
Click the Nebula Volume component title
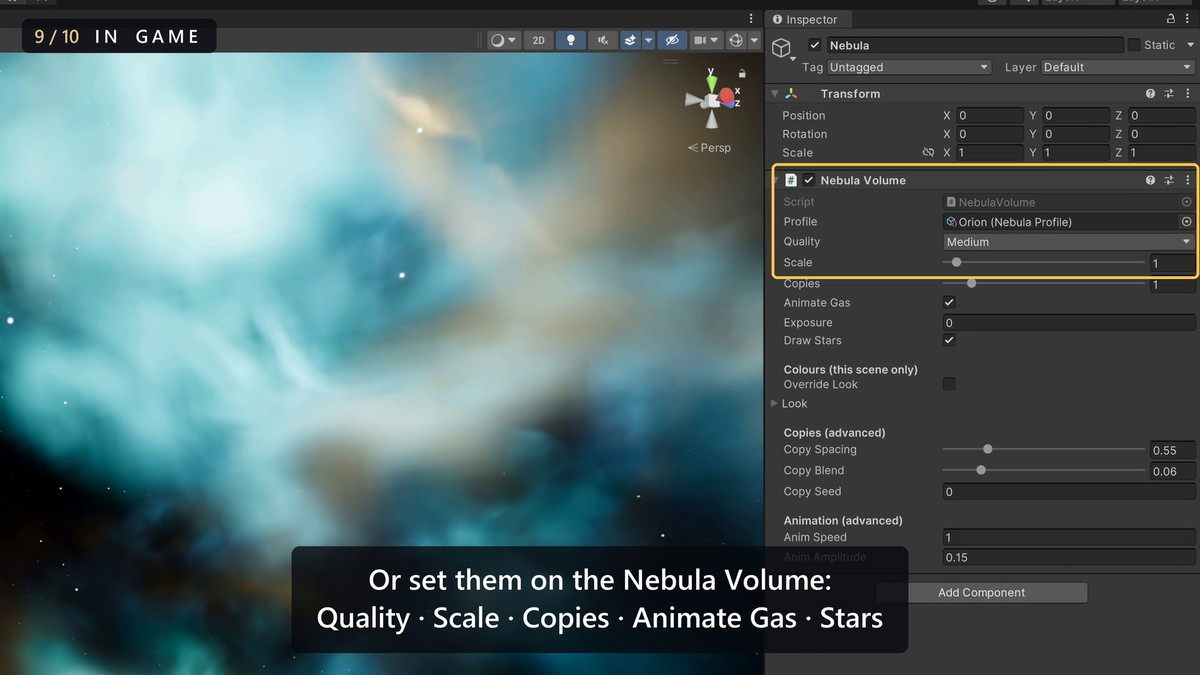click(x=863, y=180)
